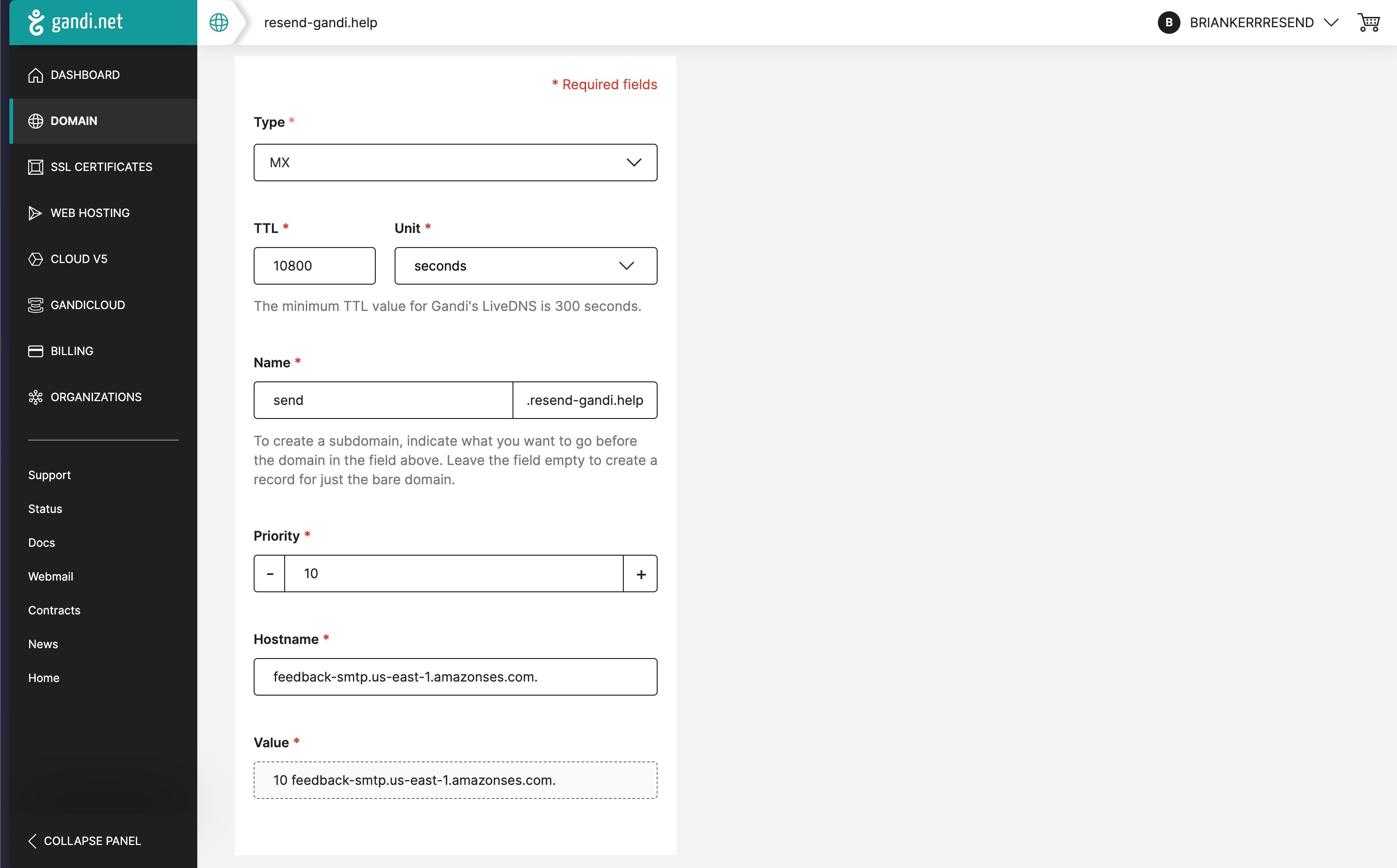Click the TTL field with 10800
This screenshot has height=868, width=1397.
pyautogui.click(x=315, y=266)
